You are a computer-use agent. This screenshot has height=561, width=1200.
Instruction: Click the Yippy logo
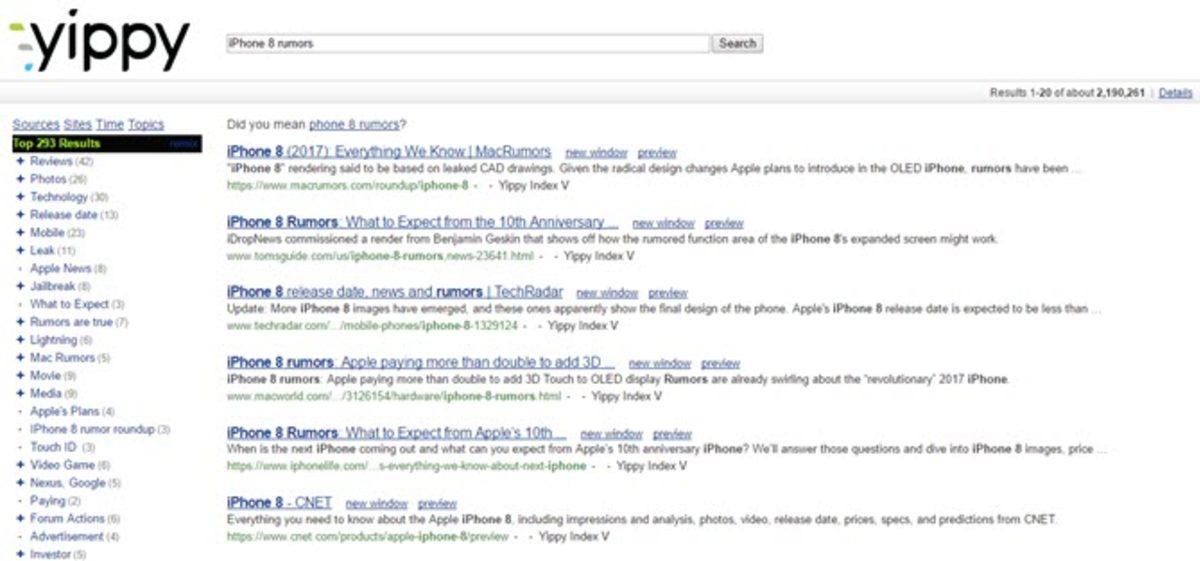pyautogui.click(x=98, y=41)
